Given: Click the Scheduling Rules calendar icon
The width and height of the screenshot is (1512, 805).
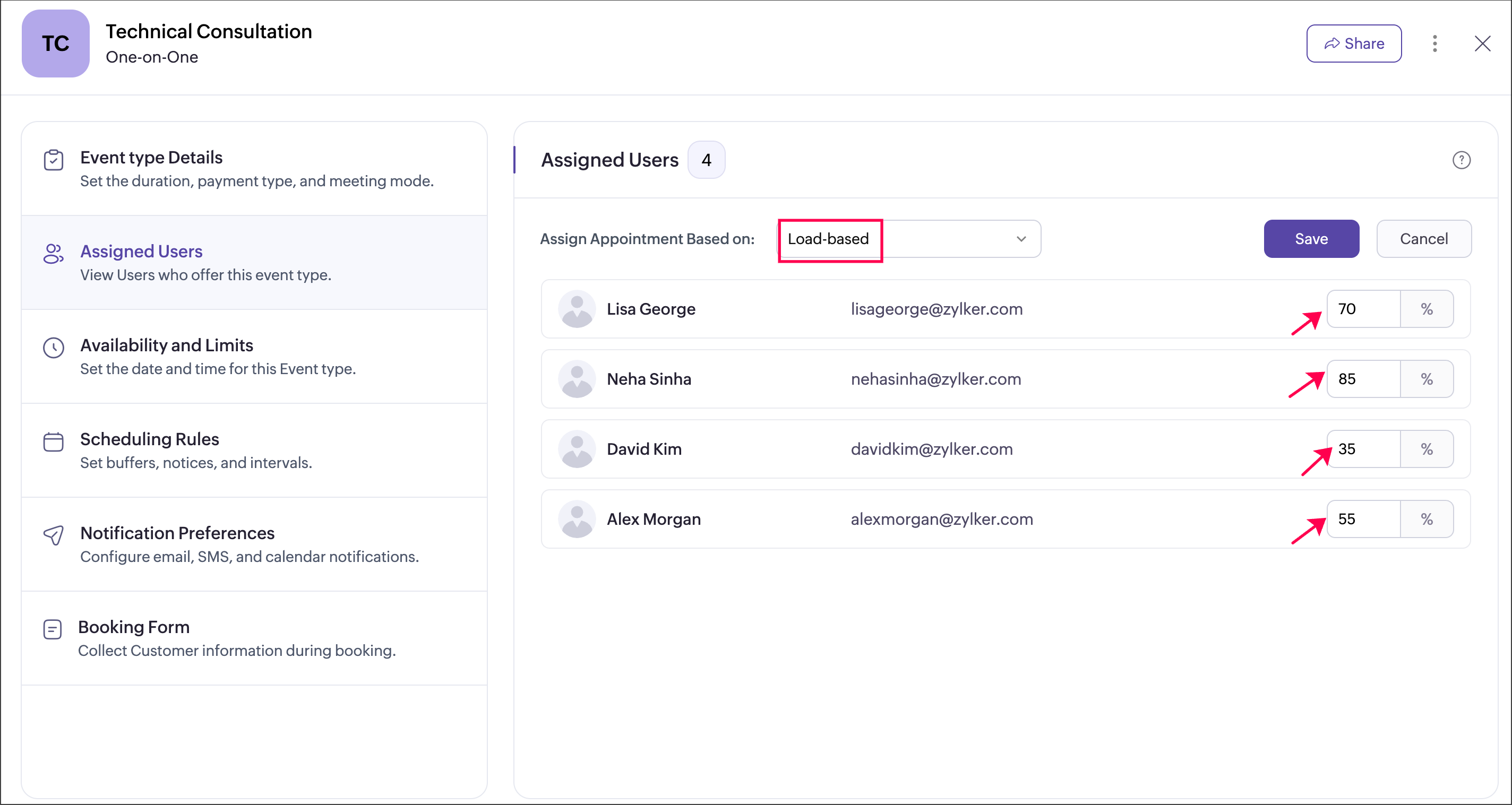Looking at the screenshot, I should [54, 442].
